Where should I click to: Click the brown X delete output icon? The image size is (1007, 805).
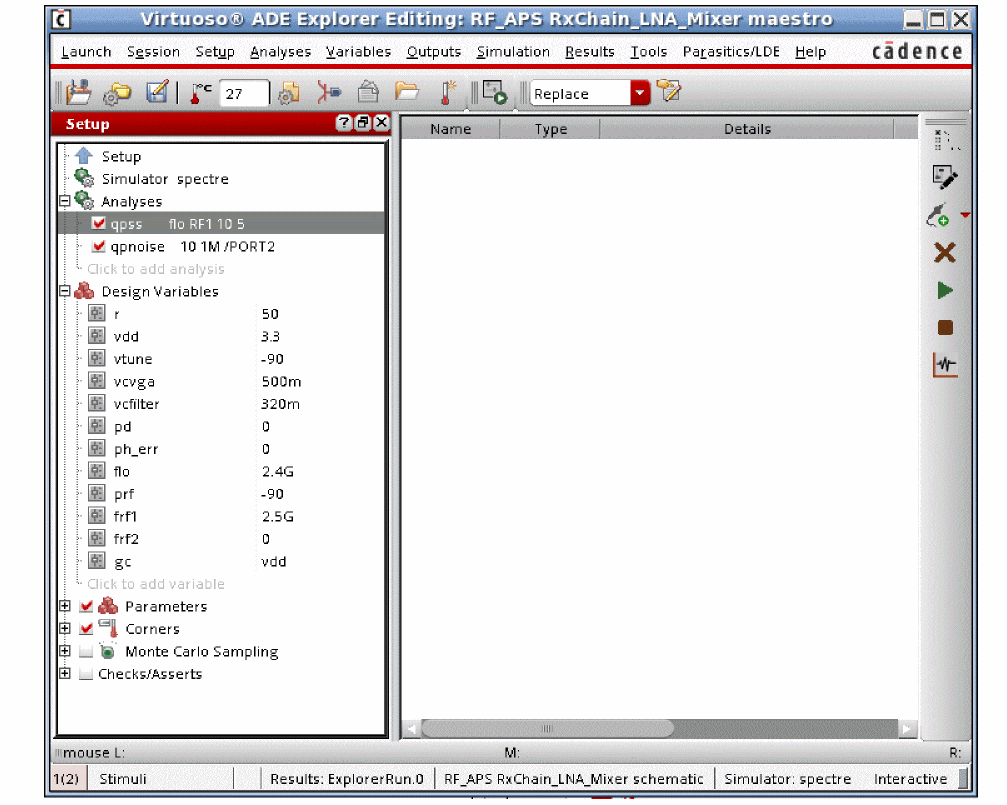[x=945, y=253]
